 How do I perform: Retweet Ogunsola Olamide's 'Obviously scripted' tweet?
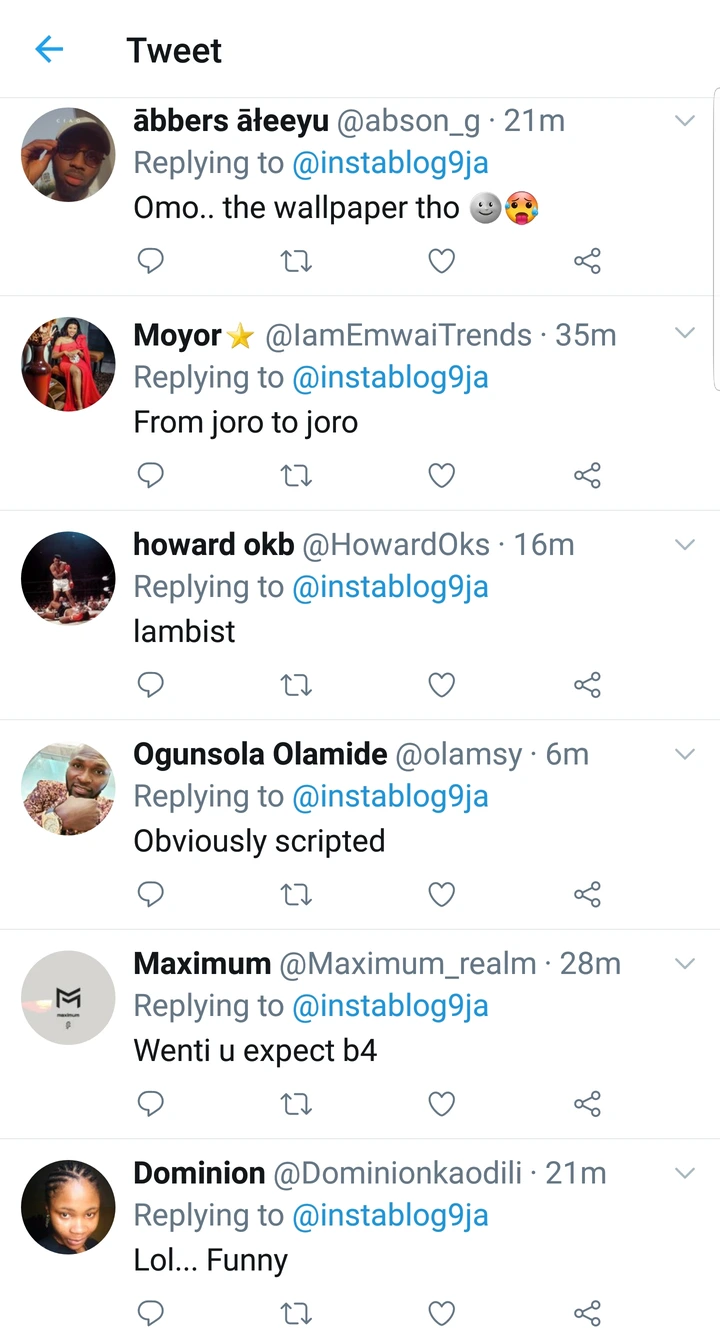point(296,894)
